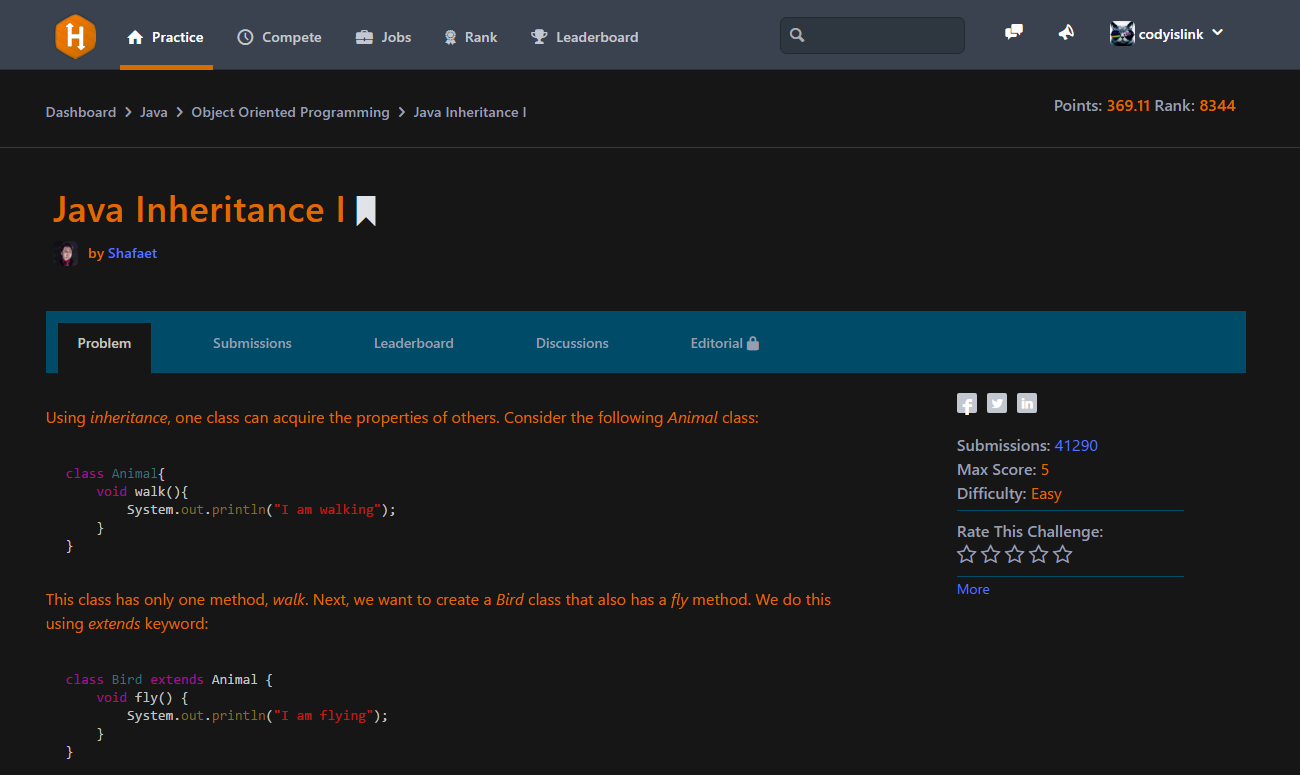Click Shafaet's author avatar
Screen dimensions: 1300x775
coord(66,253)
